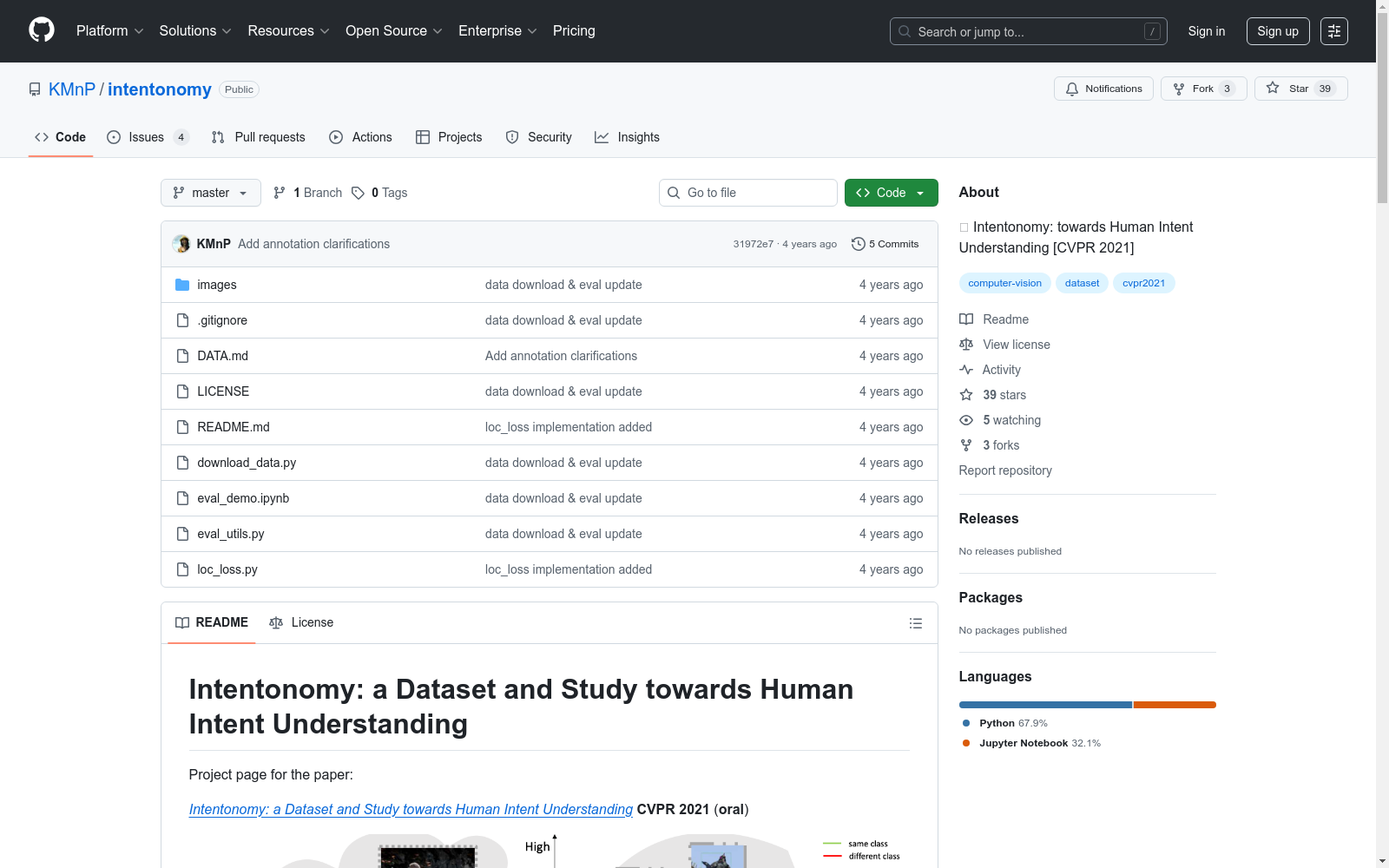Screen dimensions: 1389x868
Task: Click the scales icon beside View license
Action: click(966, 345)
